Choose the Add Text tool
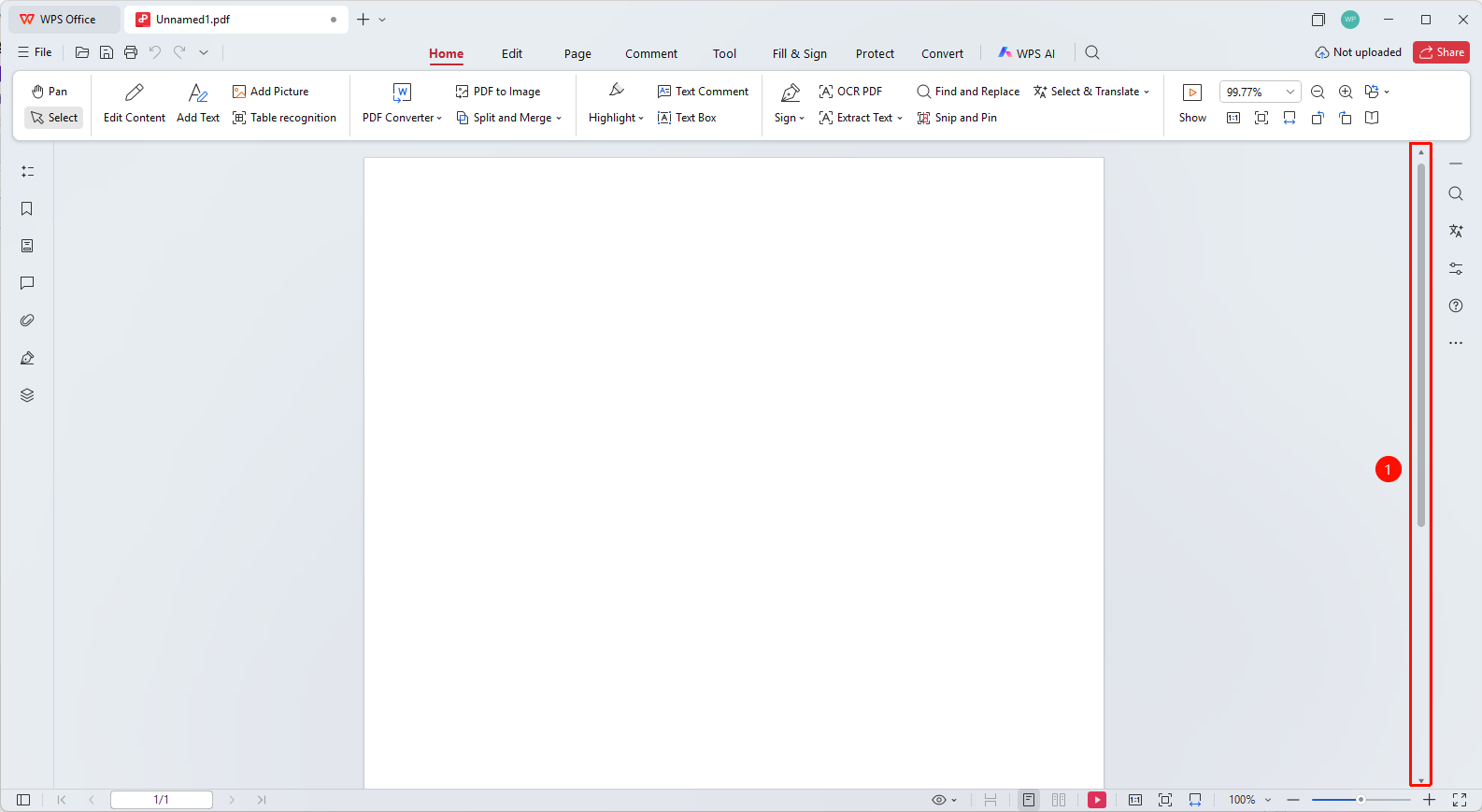The height and width of the screenshot is (812, 1482). (x=198, y=104)
